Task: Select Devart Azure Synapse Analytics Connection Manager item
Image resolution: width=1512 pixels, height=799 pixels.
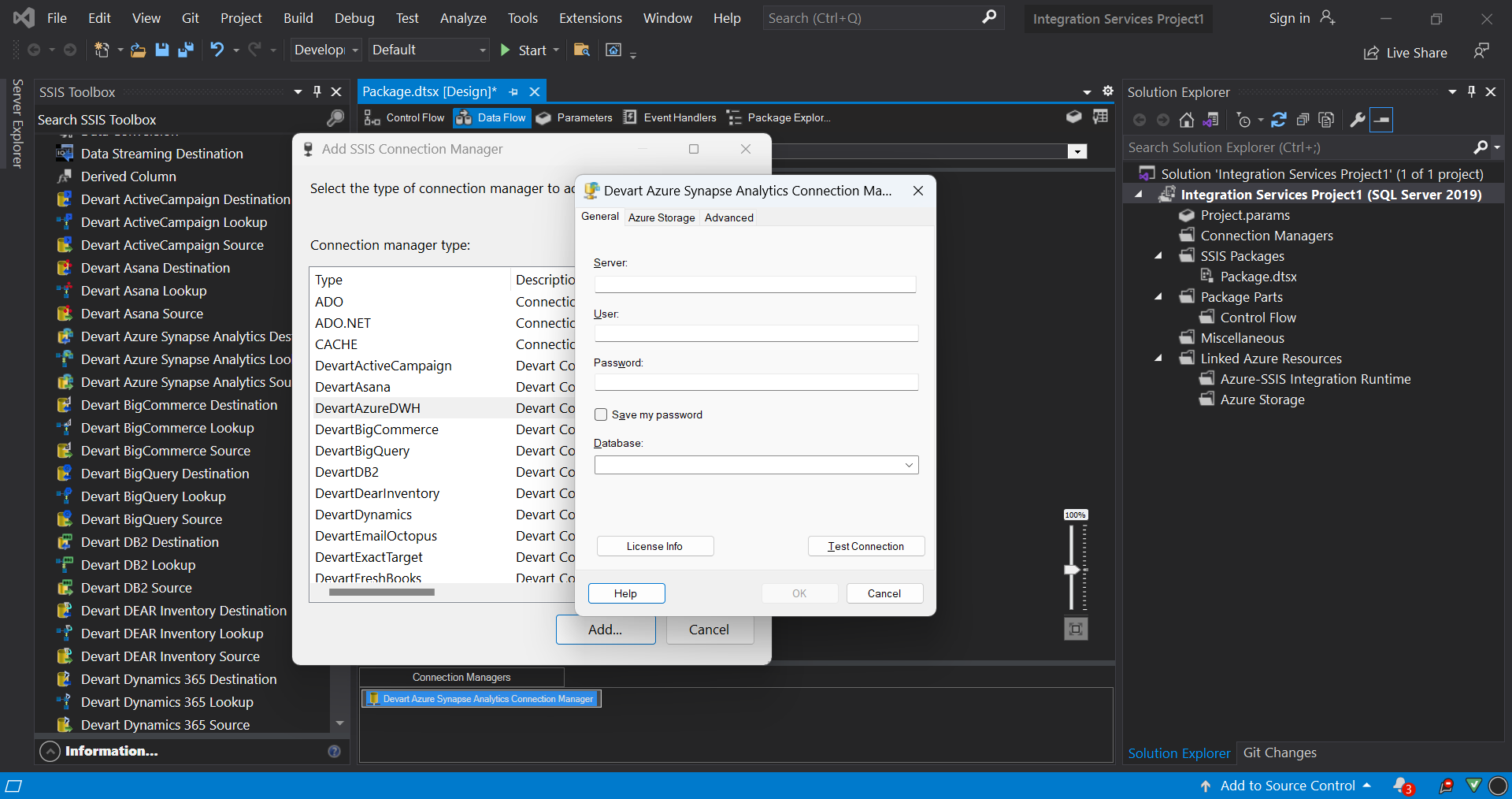Action: coord(481,699)
